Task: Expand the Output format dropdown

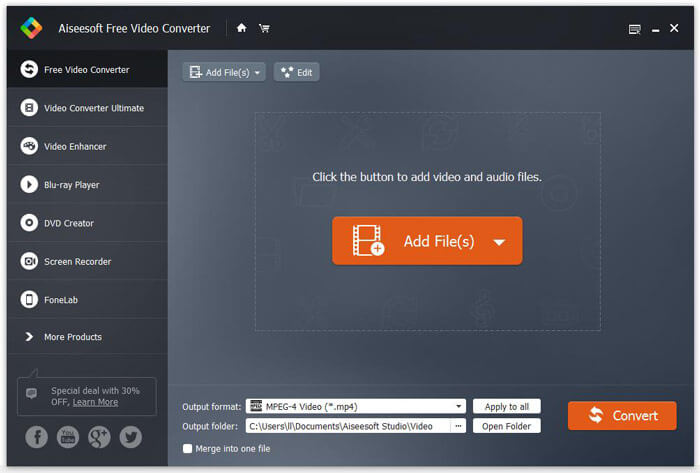Action: [459, 406]
